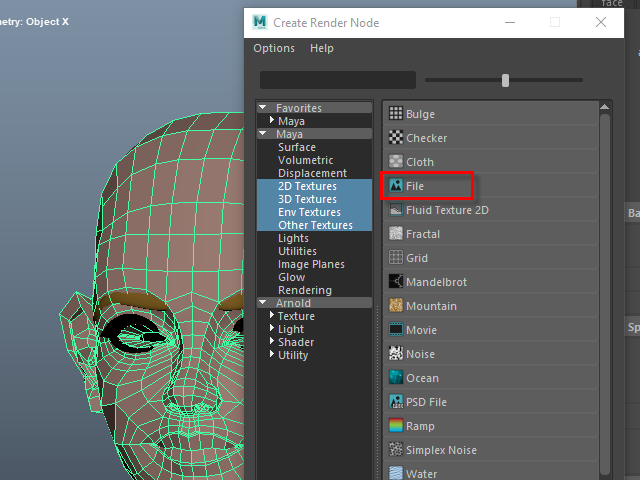Open the Options menu
640x480 pixels.
274,48
